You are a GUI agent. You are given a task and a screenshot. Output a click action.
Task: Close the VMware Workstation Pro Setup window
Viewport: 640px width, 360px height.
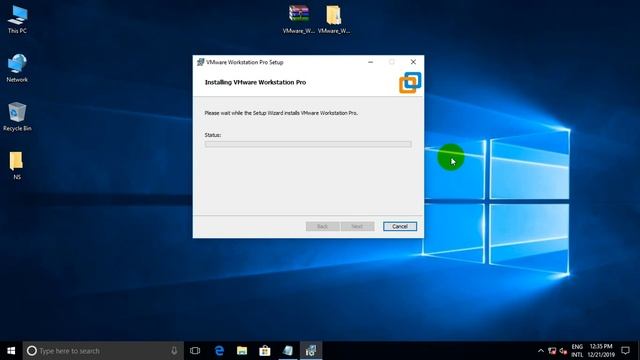(413, 62)
